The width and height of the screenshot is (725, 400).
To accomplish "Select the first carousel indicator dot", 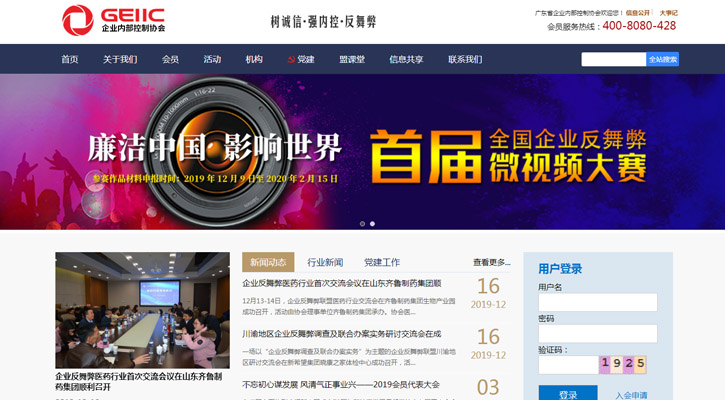I will click(x=363, y=224).
